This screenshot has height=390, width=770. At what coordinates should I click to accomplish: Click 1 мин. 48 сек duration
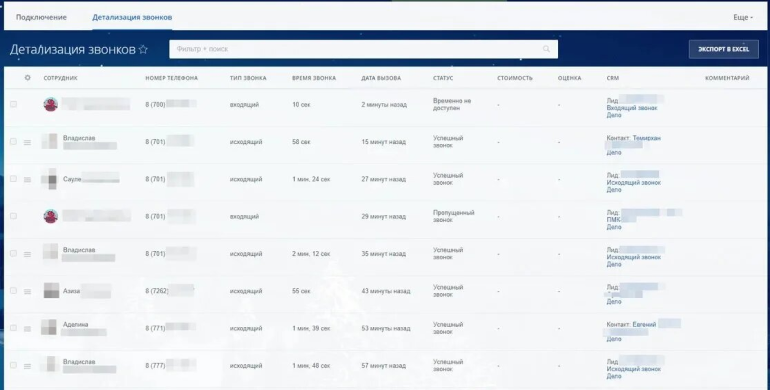[x=311, y=366]
